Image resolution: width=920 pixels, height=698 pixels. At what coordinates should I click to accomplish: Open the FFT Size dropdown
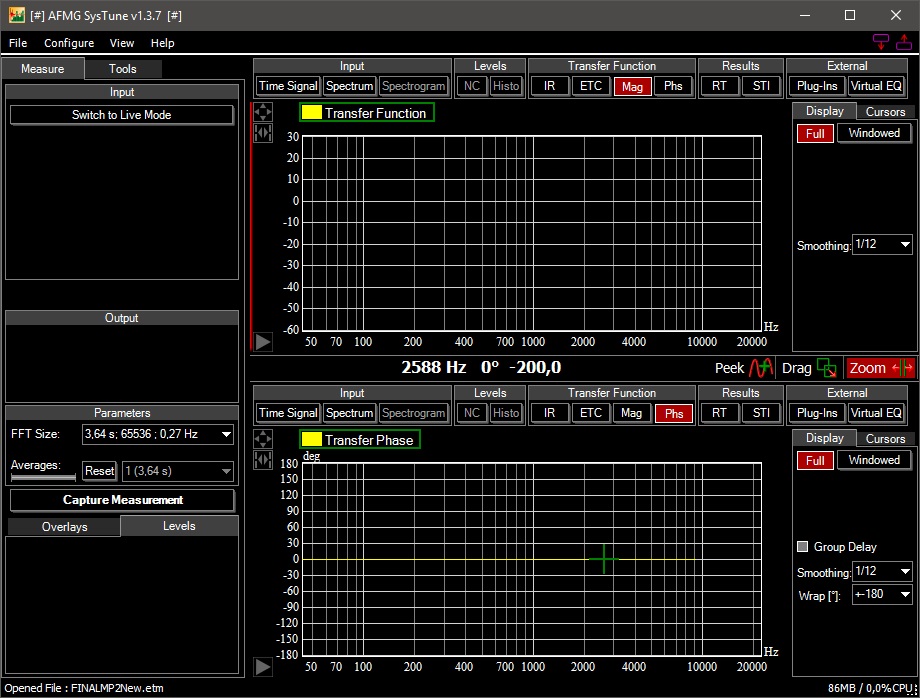(x=157, y=434)
